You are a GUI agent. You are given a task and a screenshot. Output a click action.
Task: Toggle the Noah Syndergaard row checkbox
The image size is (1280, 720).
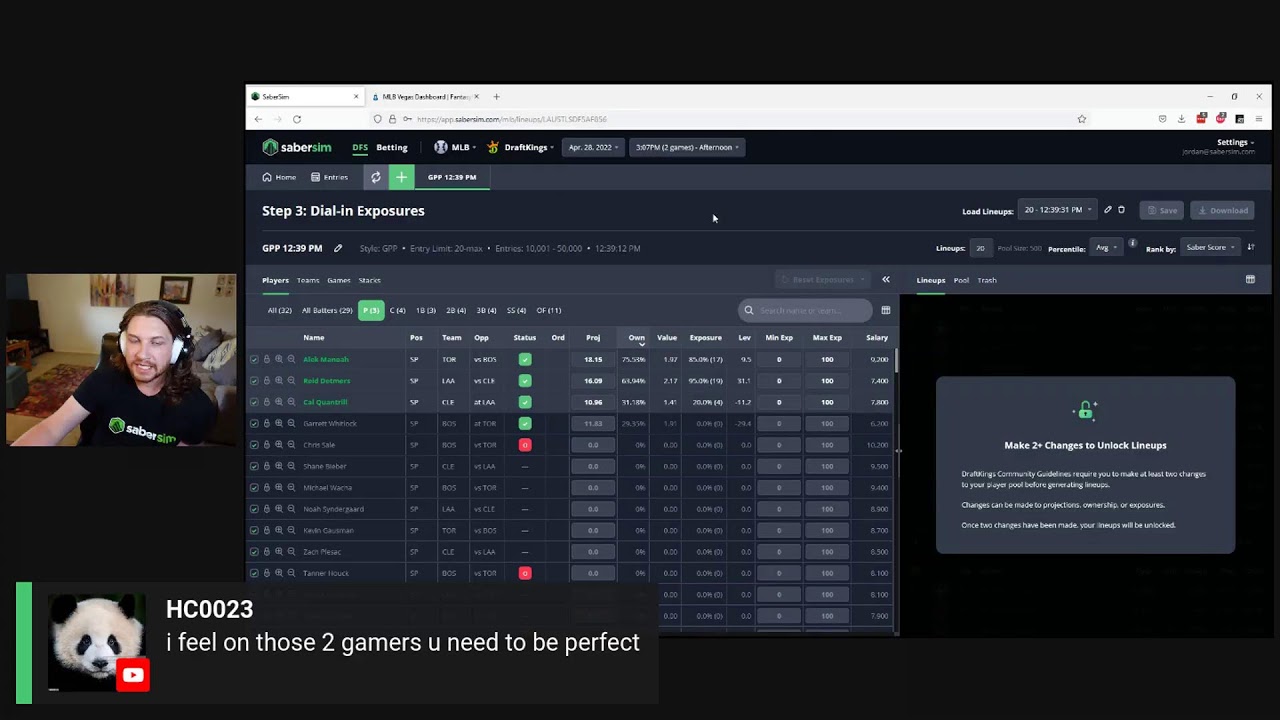click(x=254, y=509)
